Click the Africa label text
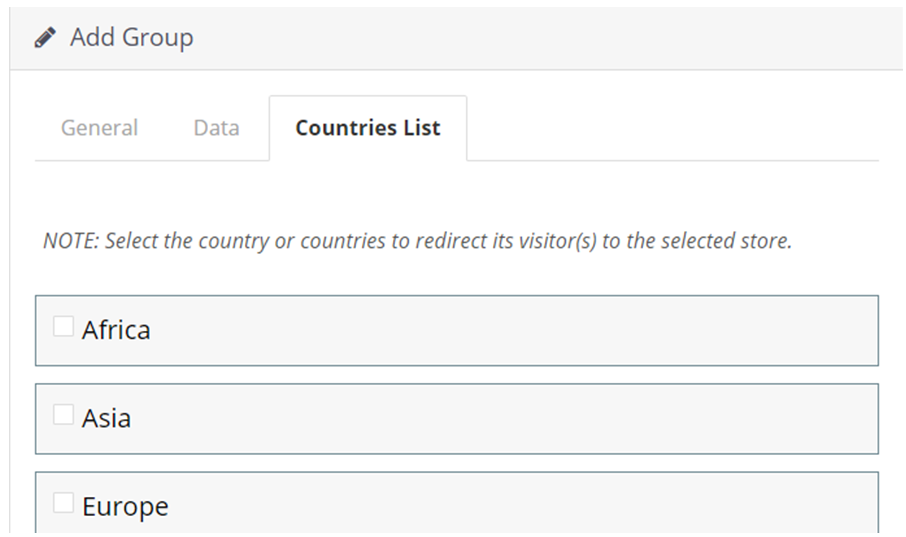This screenshot has width=906, height=537. pos(116,330)
